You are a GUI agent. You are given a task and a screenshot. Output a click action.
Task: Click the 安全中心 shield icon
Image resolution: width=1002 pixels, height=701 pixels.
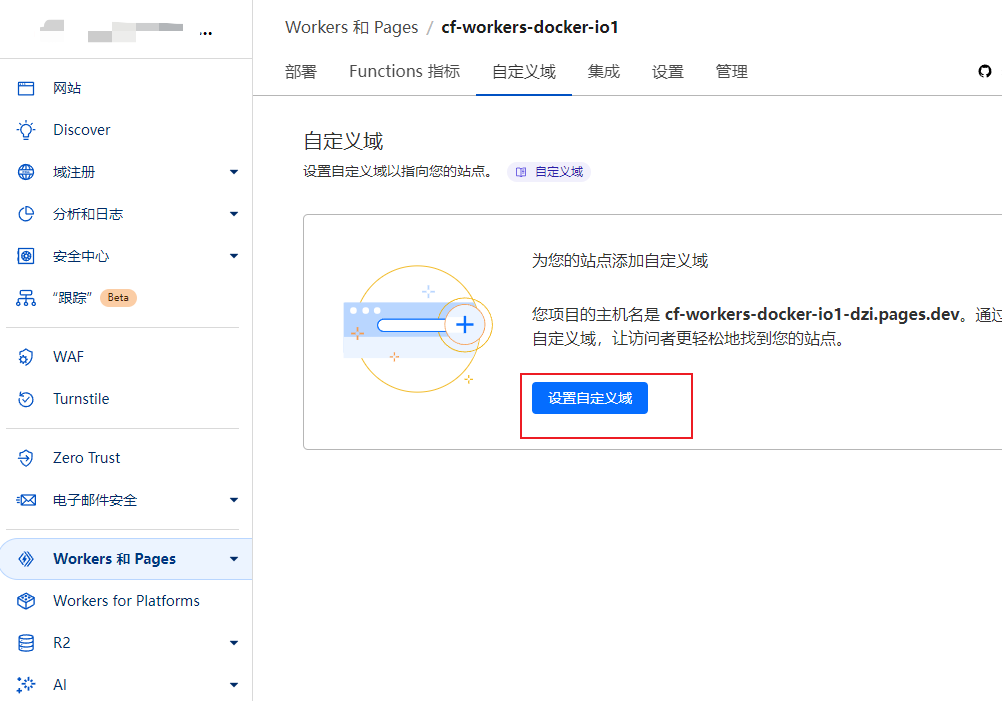(x=26, y=256)
